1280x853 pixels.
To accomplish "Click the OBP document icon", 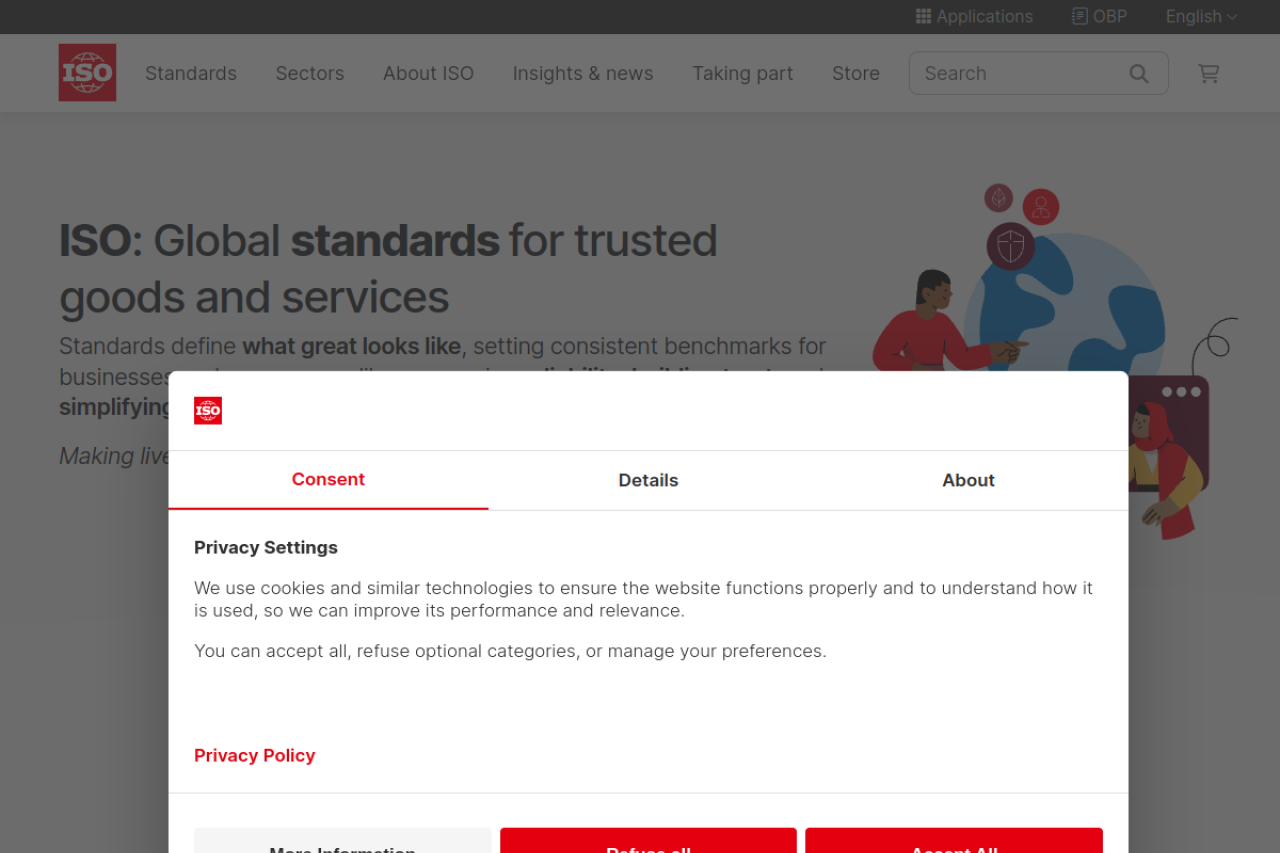I will click(1080, 16).
